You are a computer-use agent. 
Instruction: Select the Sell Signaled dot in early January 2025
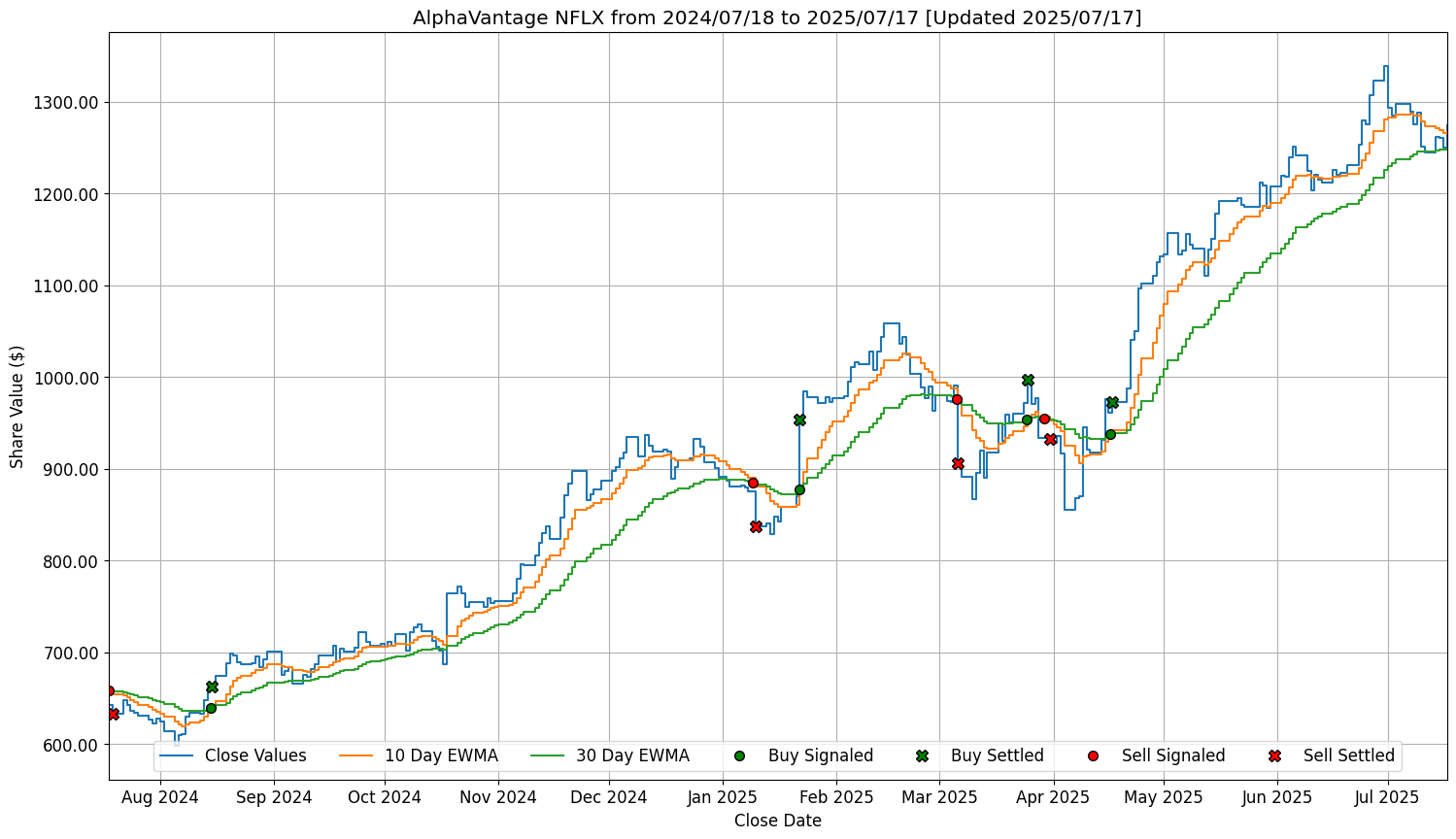click(x=753, y=483)
